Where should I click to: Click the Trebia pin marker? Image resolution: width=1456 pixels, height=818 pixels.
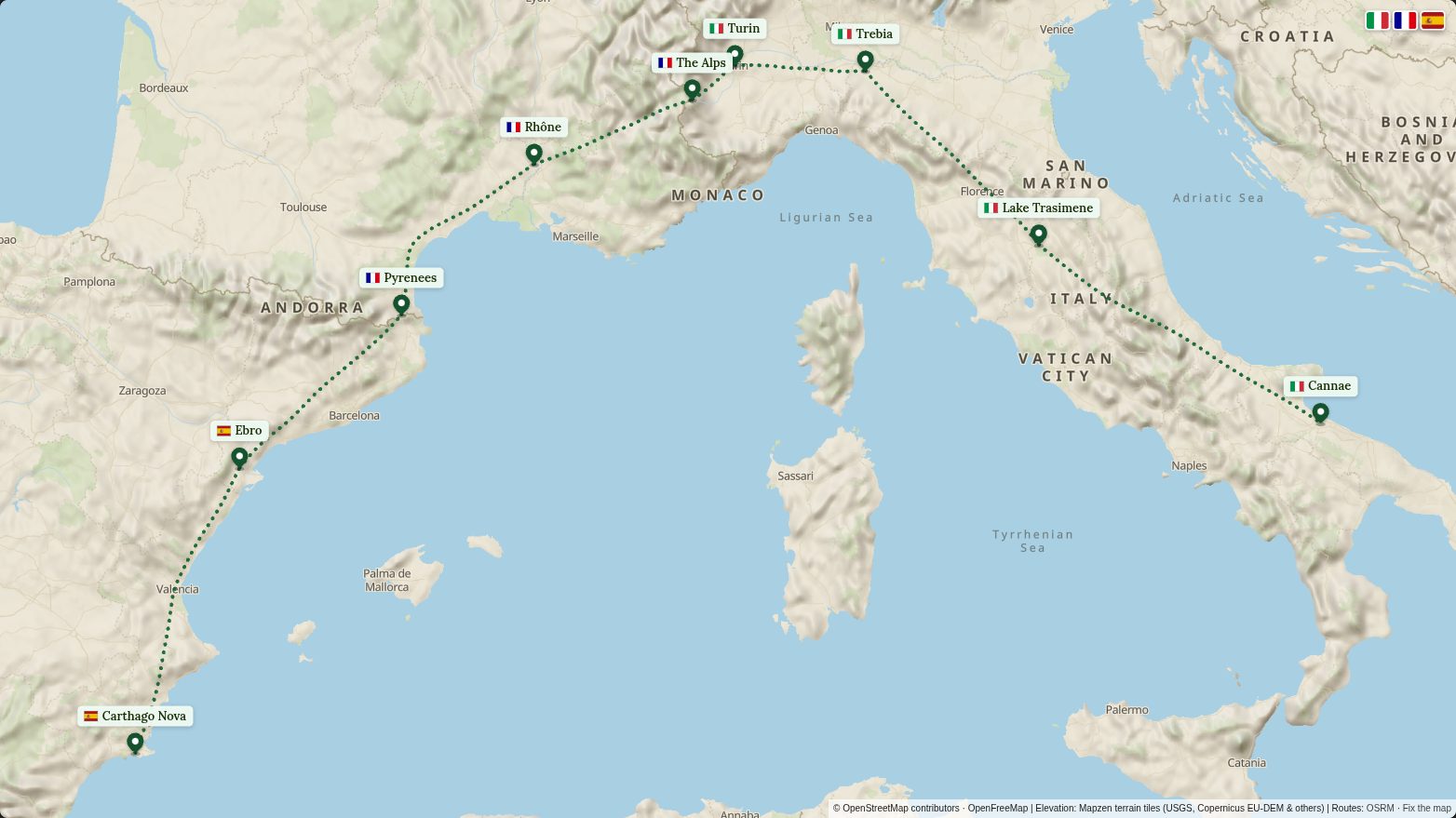[x=865, y=60]
